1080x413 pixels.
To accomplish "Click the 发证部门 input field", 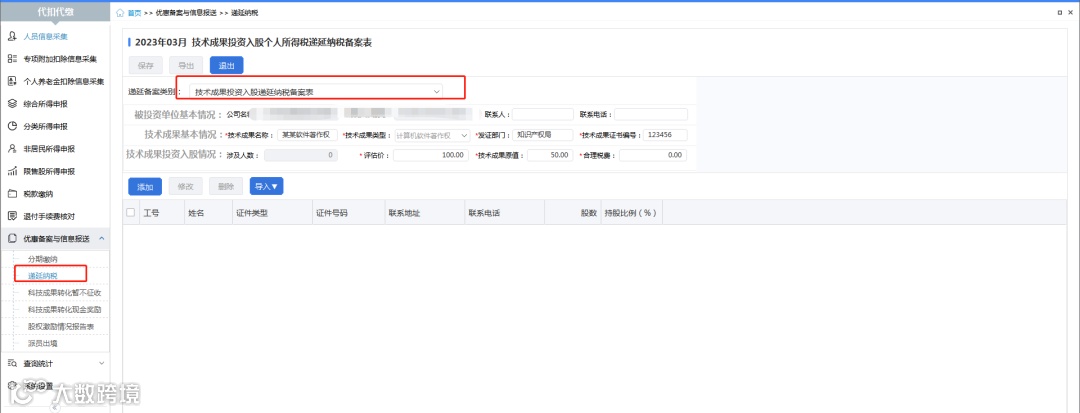I will click(543, 135).
